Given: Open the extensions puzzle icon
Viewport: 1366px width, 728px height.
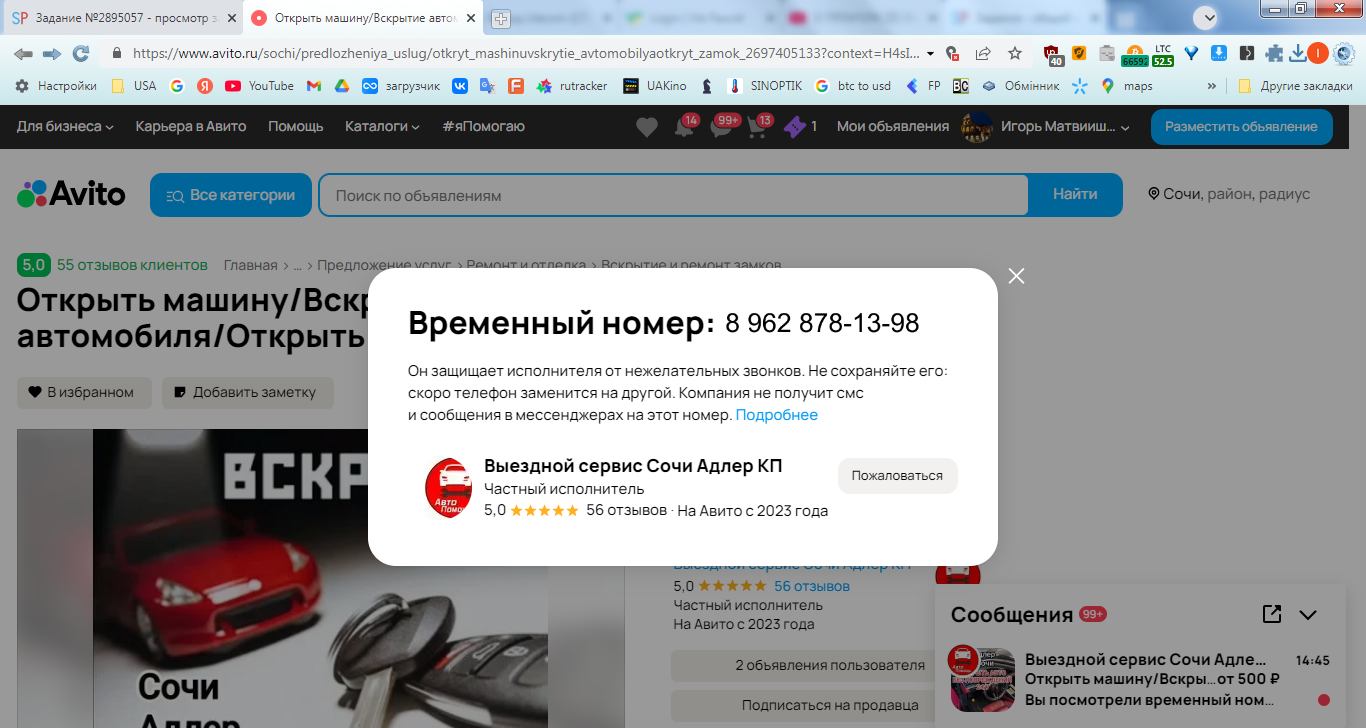Looking at the screenshot, I should point(1274,53).
